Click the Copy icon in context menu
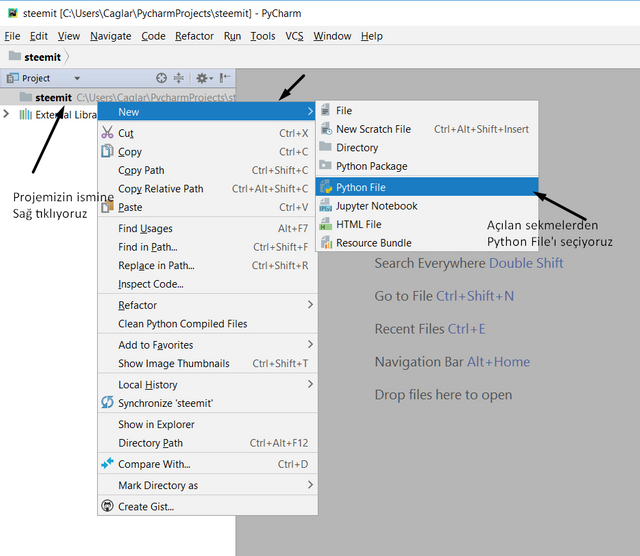This screenshot has height=556, width=640. tap(107, 151)
